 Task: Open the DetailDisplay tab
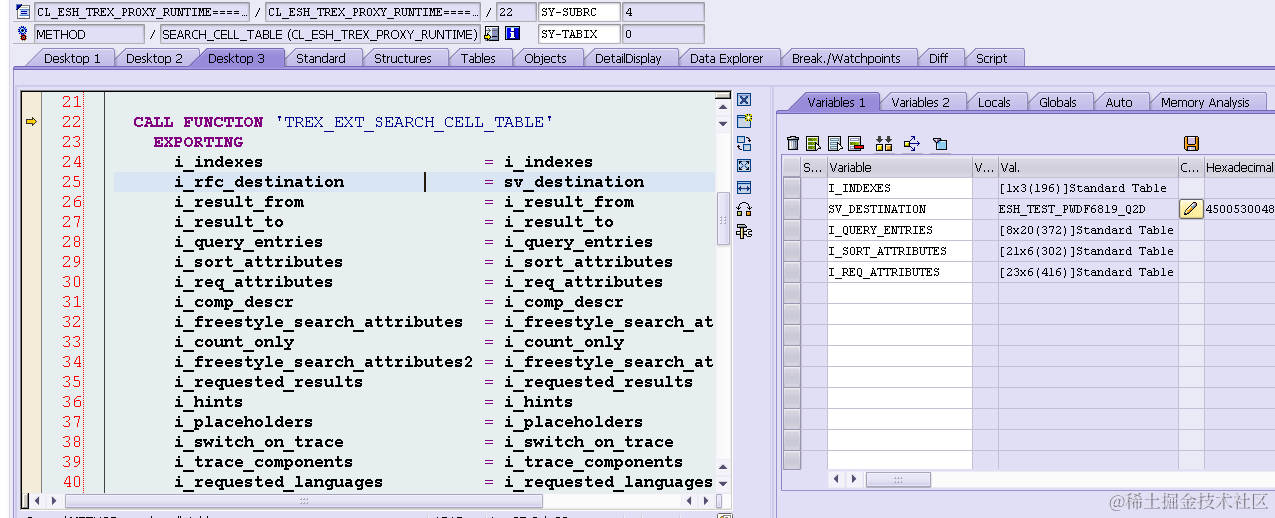click(628, 58)
